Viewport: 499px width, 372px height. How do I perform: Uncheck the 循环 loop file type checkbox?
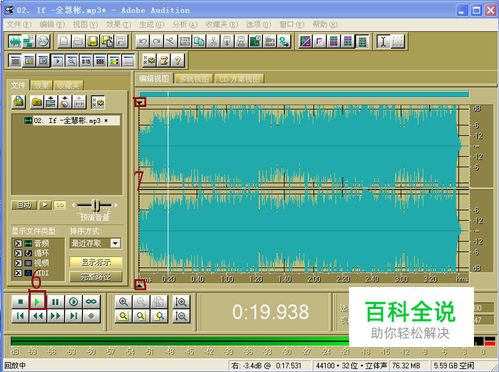click(x=18, y=253)
